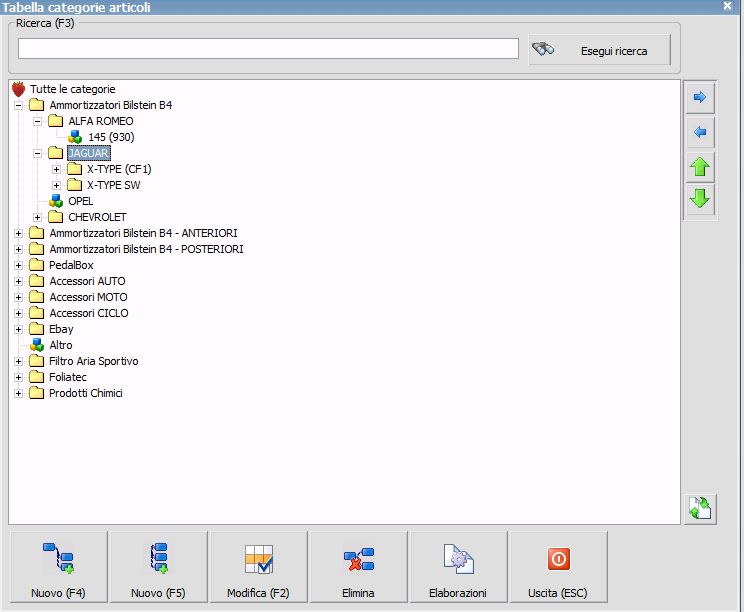Move category up with green arrow
744x612 pixels.
700,167
